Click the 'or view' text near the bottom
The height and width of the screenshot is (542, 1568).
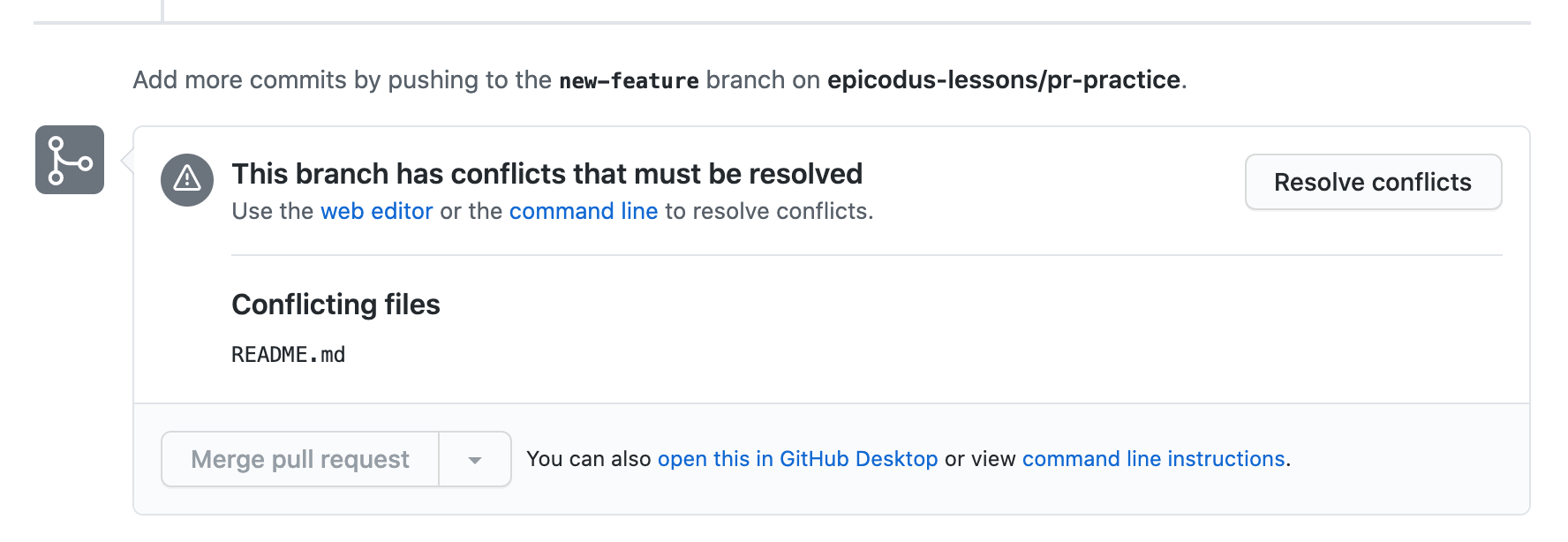[x=980, y=459]
